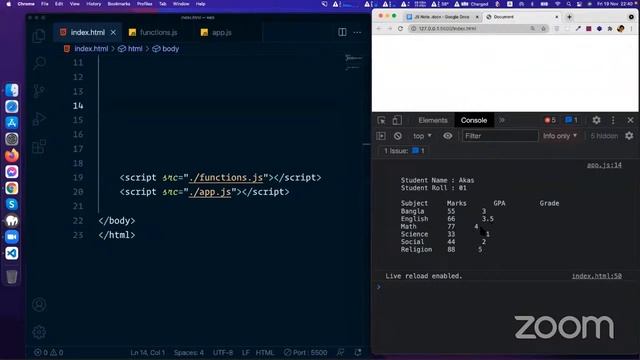
Task: Click the red error count badge
Action: pyautogui.click(x=550, y=120)
